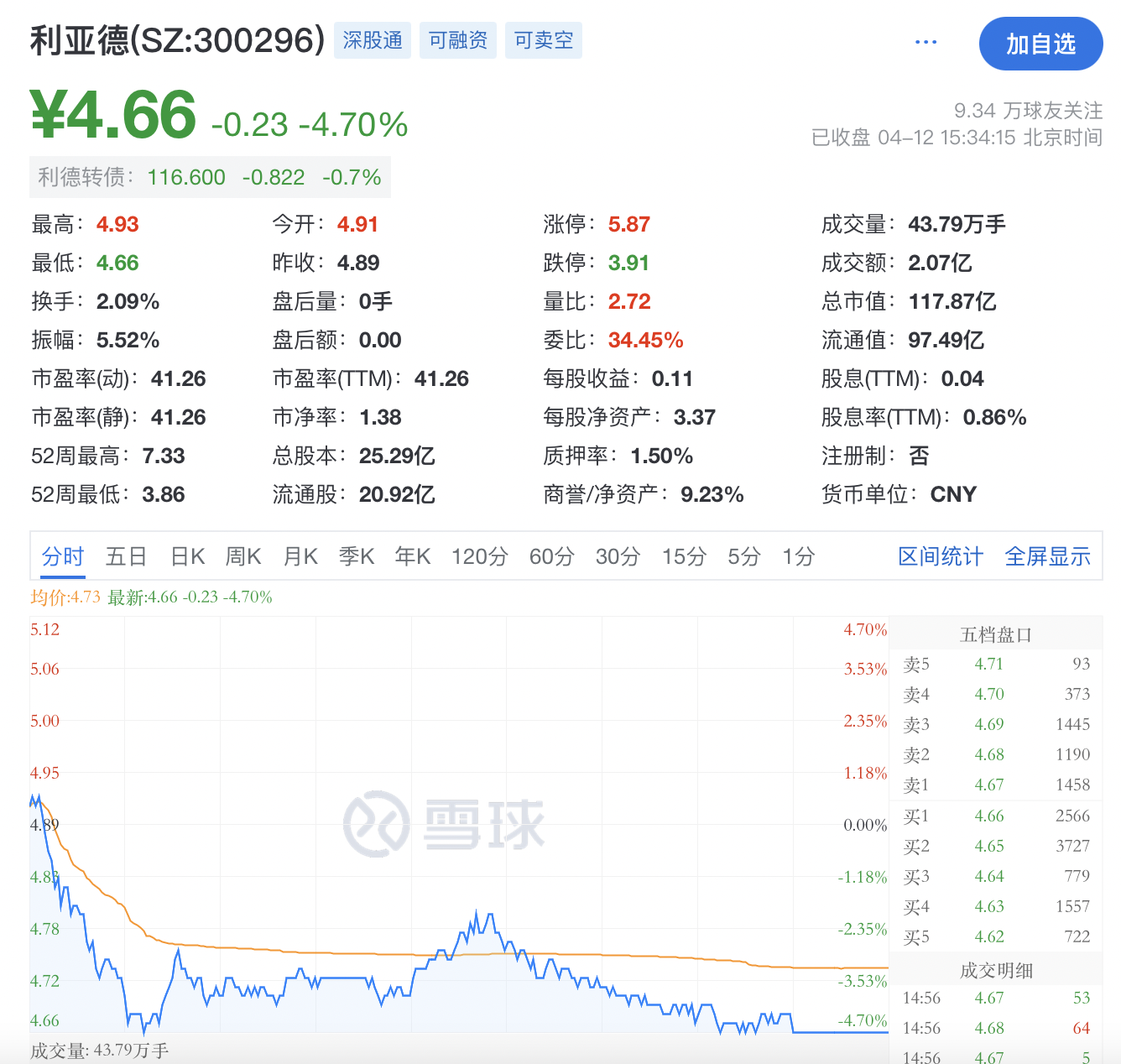This screenshot has height=1064, width=1121.
Task: Select the 卖3 order row at 4.69
Action: pyautogui.click(x=996, y=724)
